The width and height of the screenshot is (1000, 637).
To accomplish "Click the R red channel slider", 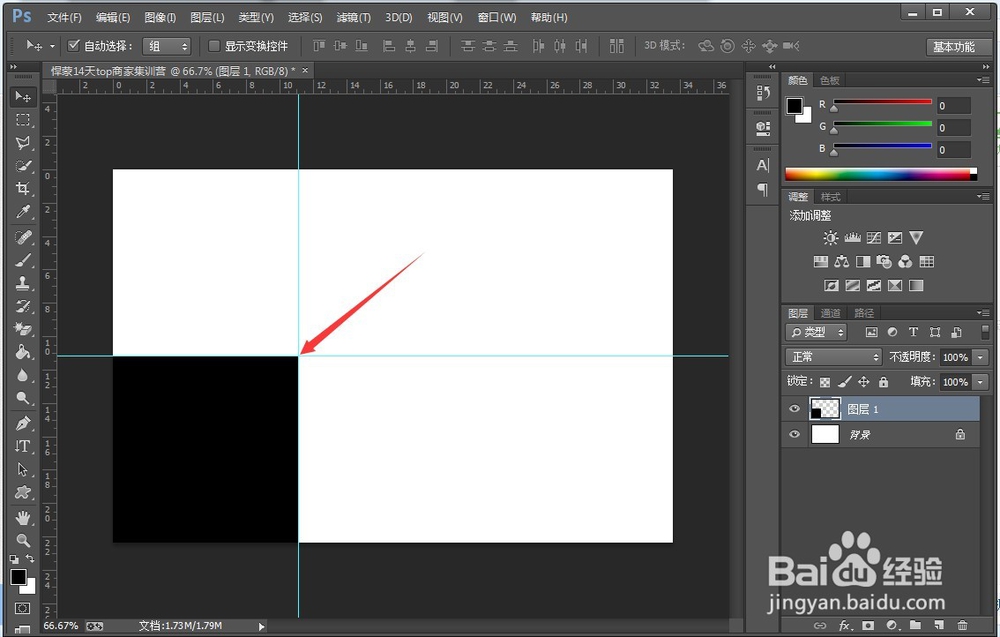I will [x=883, y=102].
